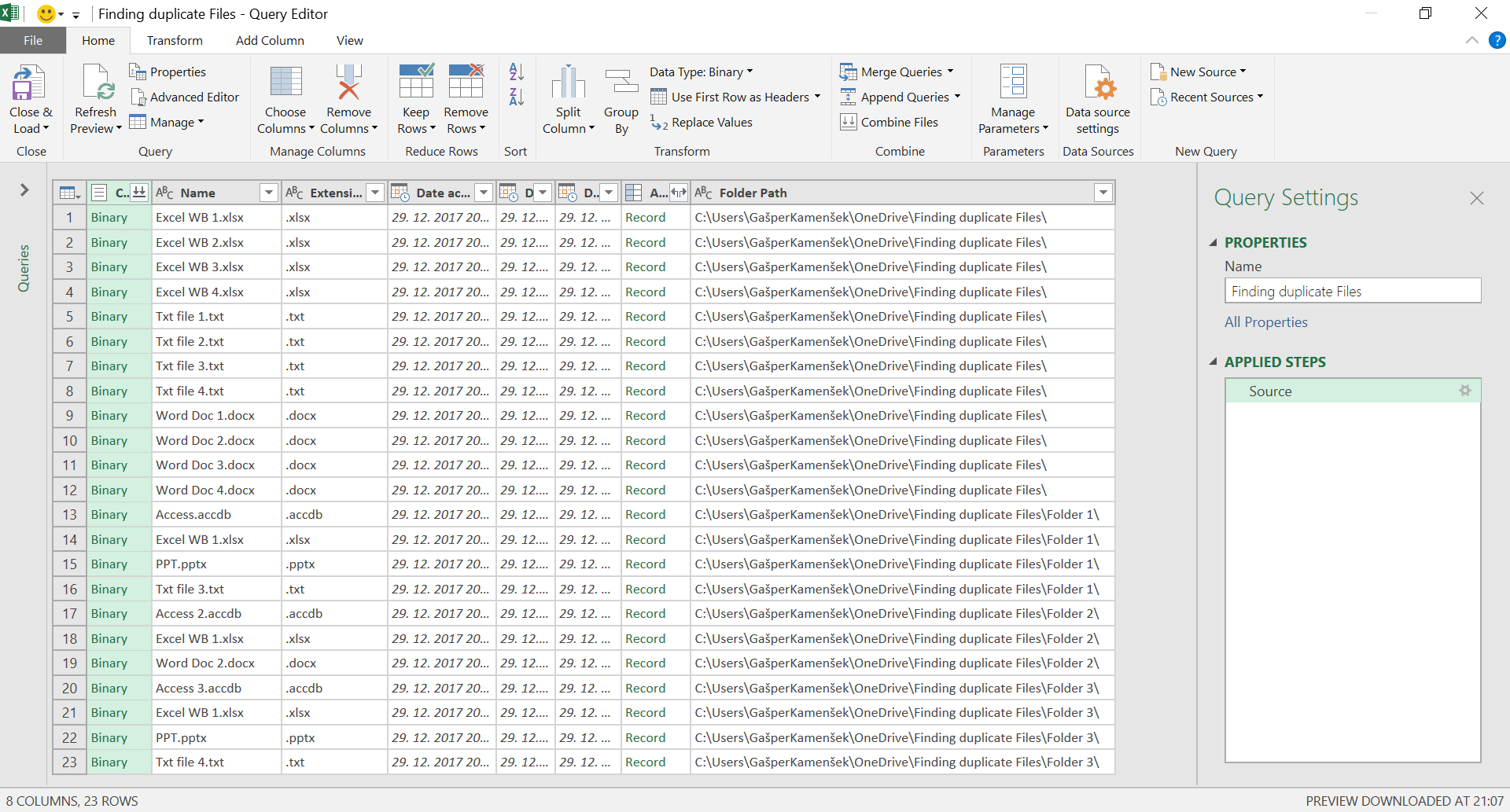The image size is (1510, 812).
Task: Open the Folder Path column filter dropdown
Action: (1103, 193)
